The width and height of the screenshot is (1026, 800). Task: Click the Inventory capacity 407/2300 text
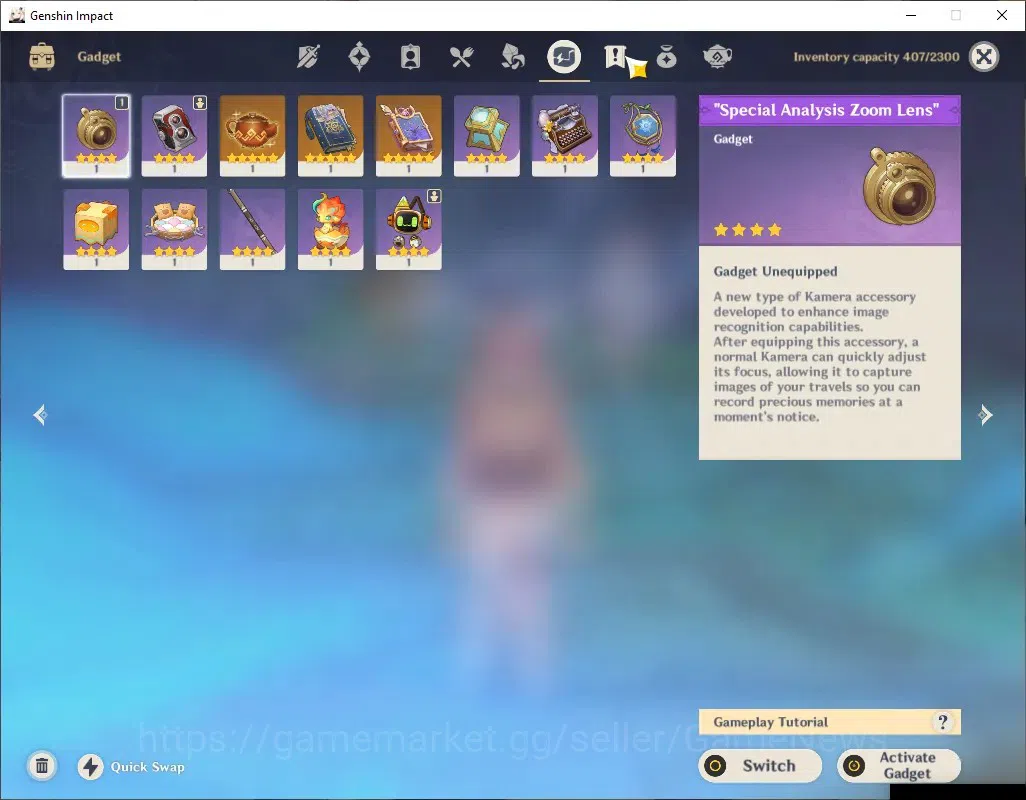click(x=876, y=57)
